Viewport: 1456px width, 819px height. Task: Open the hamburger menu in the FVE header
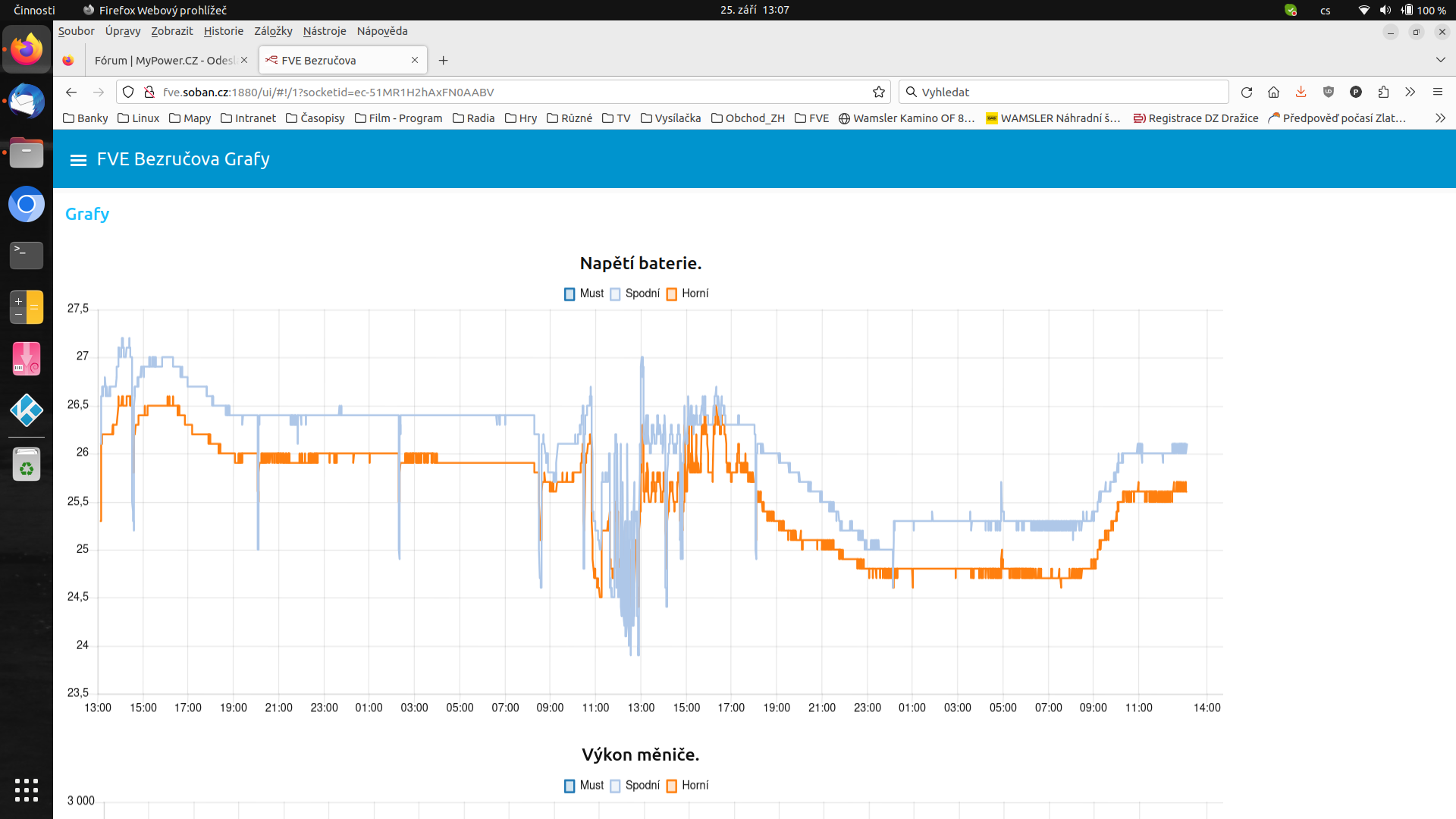pyautogui.click(x=78, y=160)
